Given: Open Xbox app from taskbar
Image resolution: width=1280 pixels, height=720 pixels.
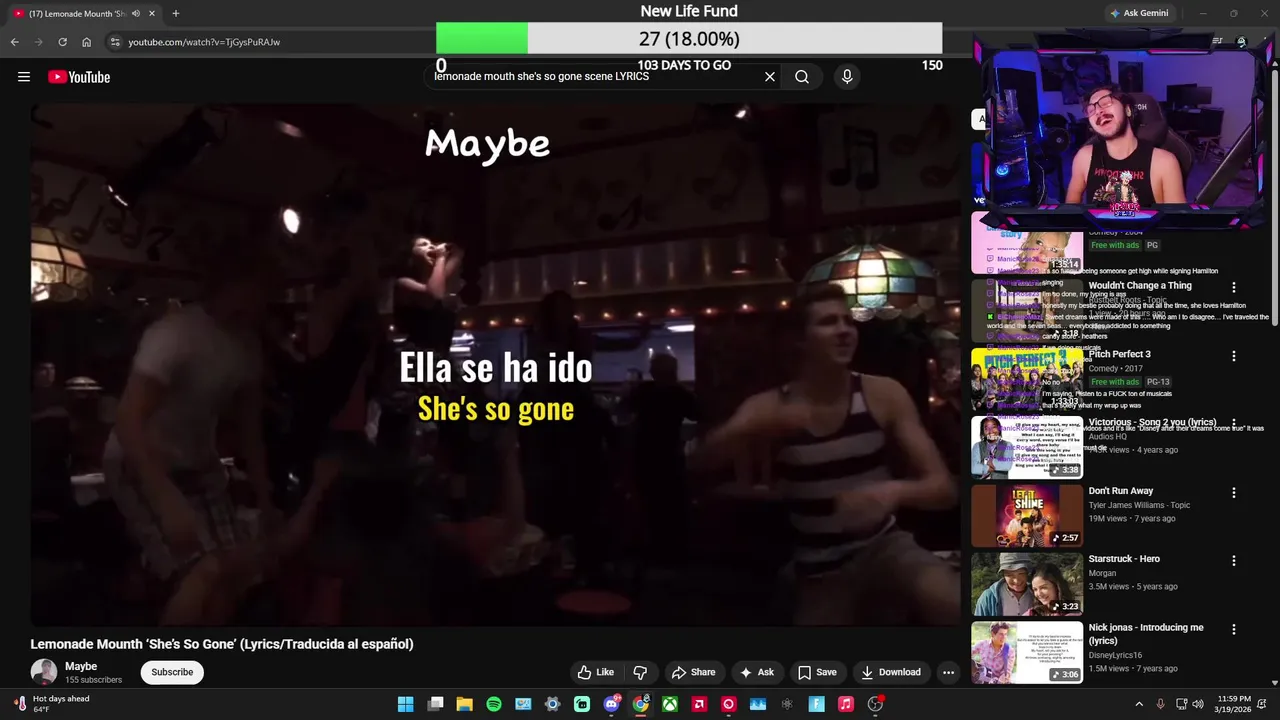Looking at the screenshot, I should (670, 704).
